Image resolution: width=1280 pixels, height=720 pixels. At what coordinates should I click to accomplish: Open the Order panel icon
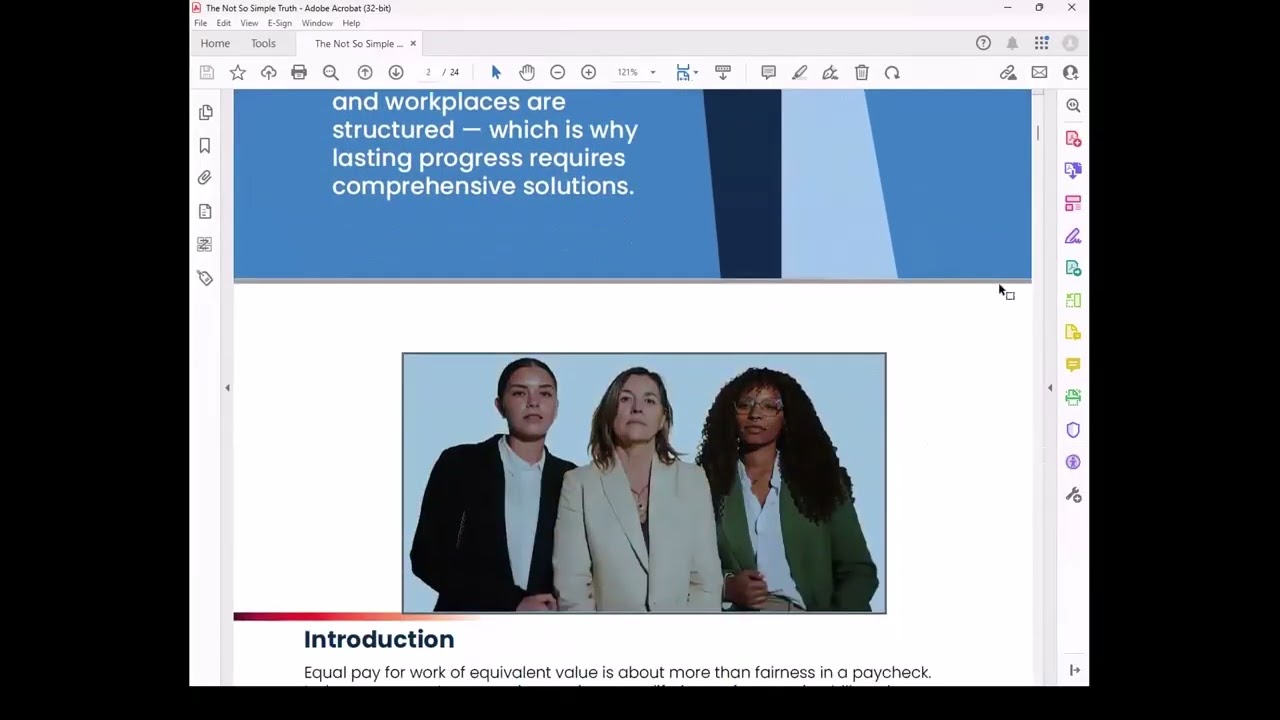[x=205, y=244]
